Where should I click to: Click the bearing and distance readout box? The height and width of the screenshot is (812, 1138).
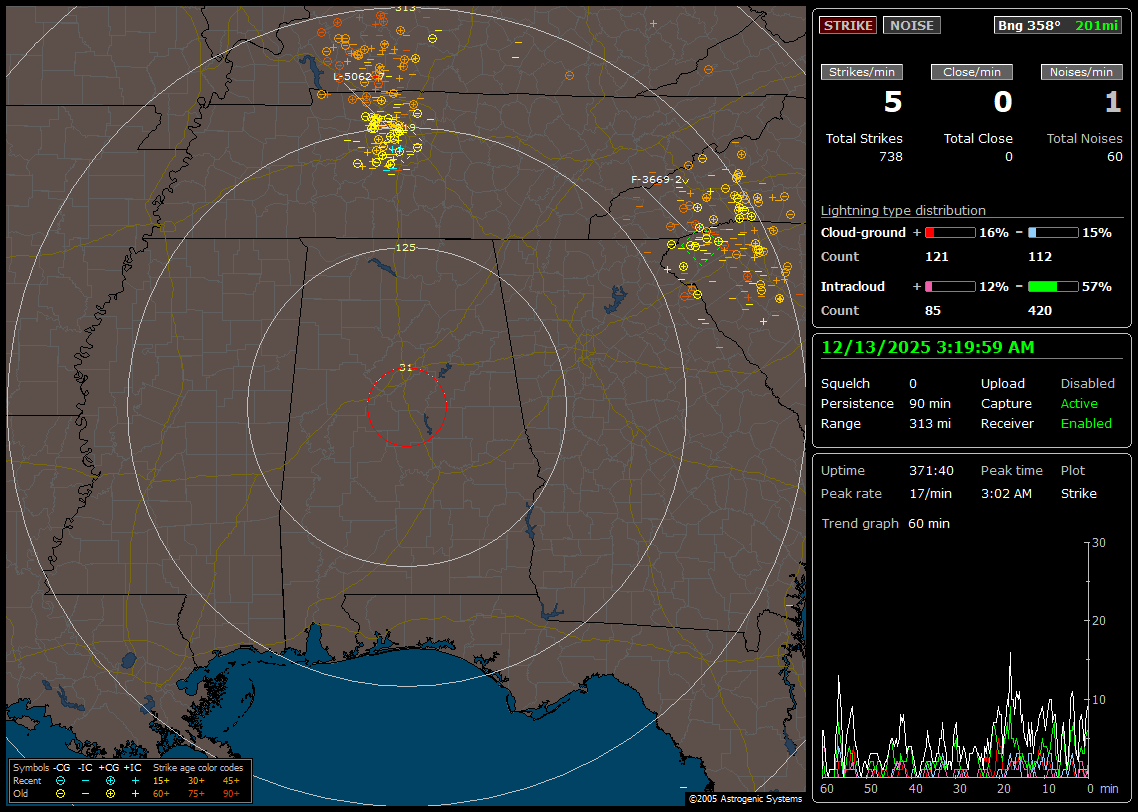tap(1058, 25)
